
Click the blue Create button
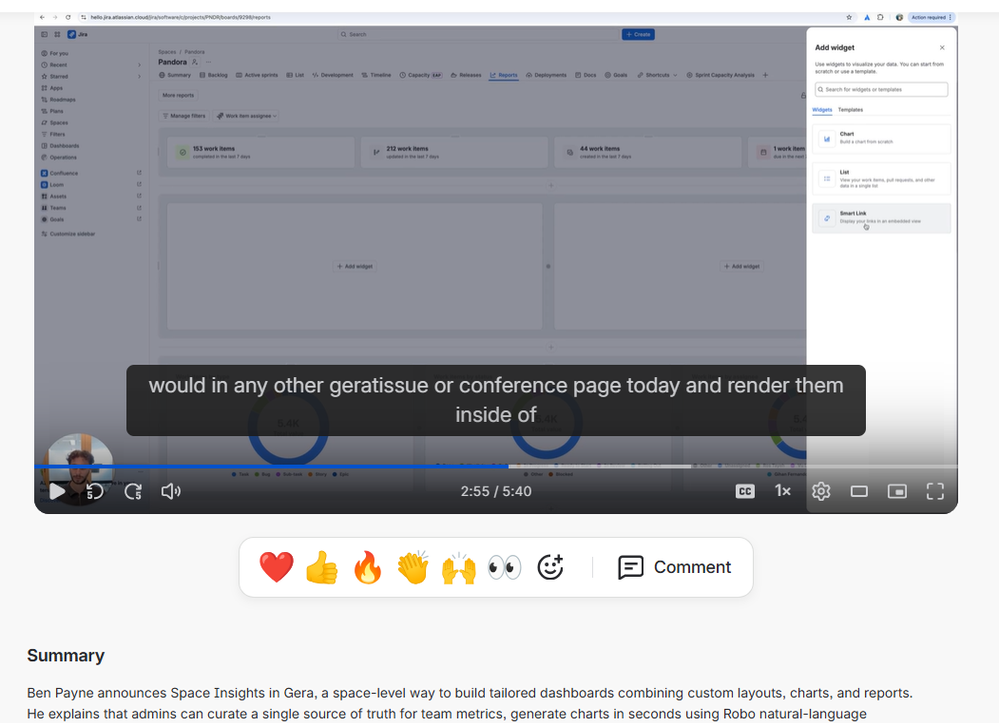click(638, 34)
